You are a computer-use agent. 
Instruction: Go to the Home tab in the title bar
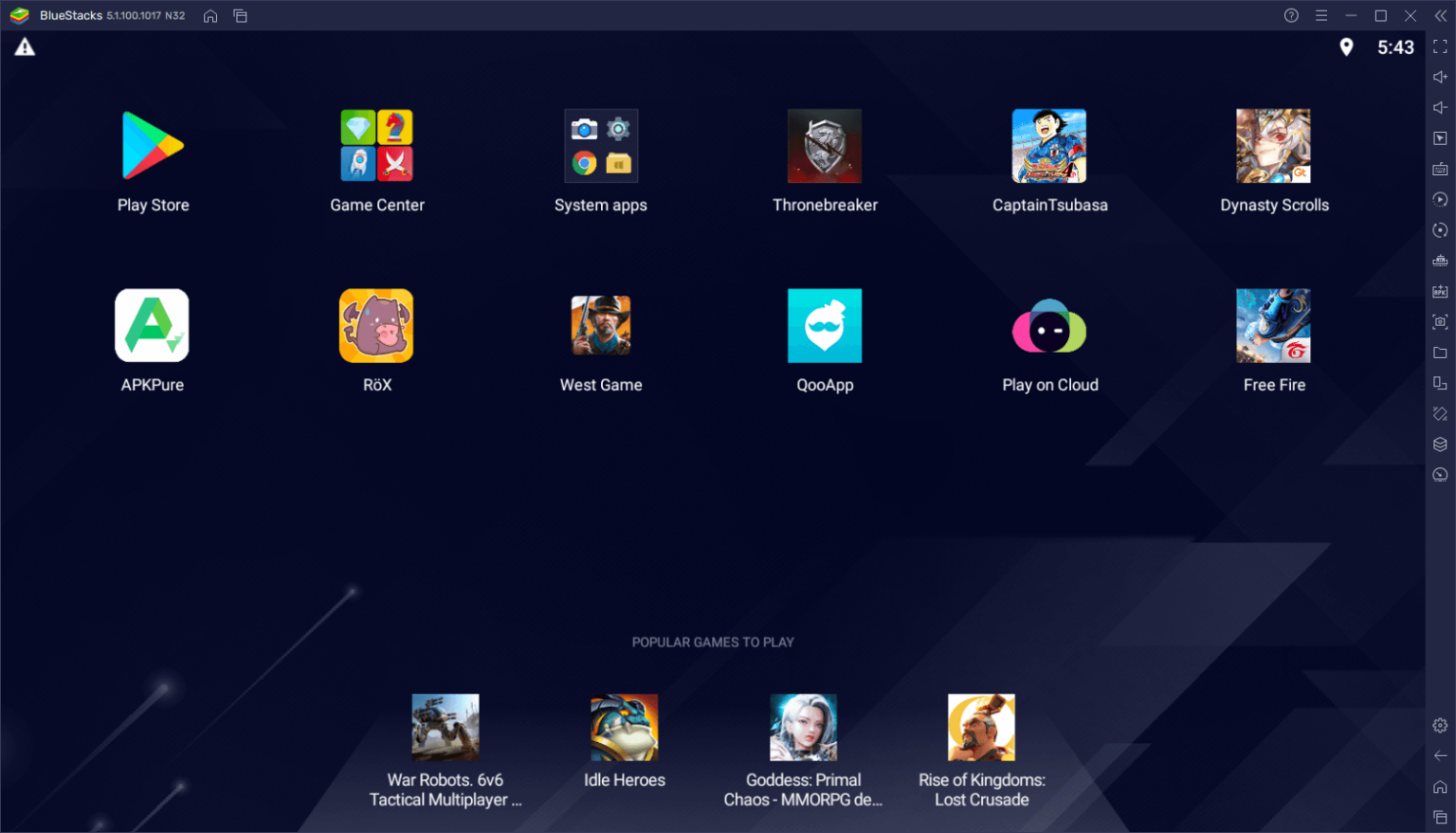click(x=209, y=15)
